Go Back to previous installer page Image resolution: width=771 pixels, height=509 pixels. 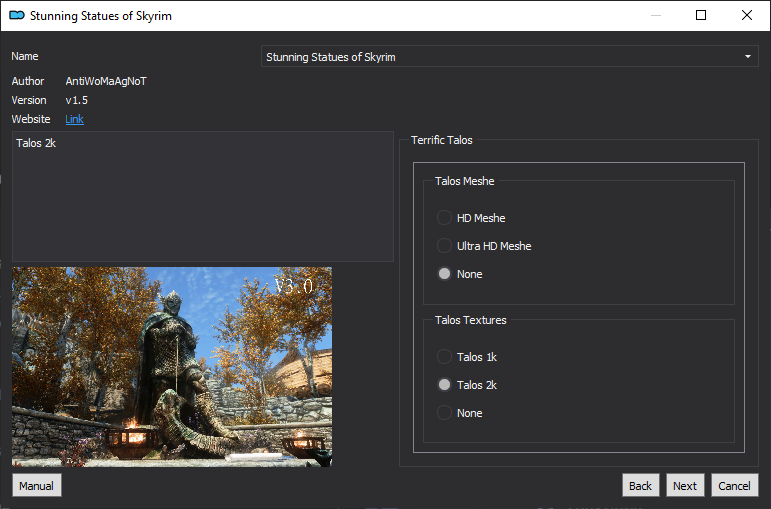640,486
